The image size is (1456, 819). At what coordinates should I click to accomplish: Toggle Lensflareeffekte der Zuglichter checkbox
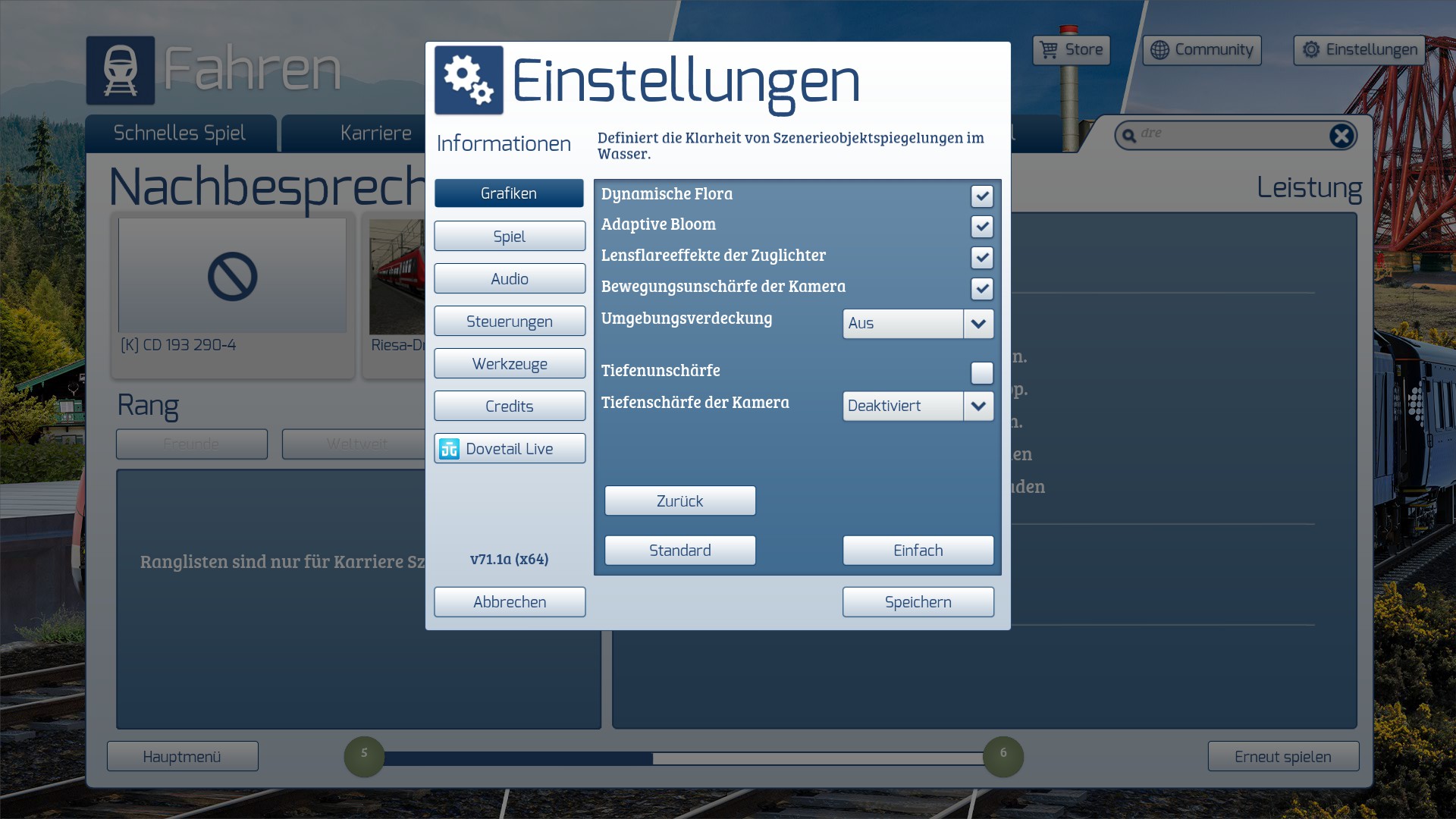click(x=981, y=258)
